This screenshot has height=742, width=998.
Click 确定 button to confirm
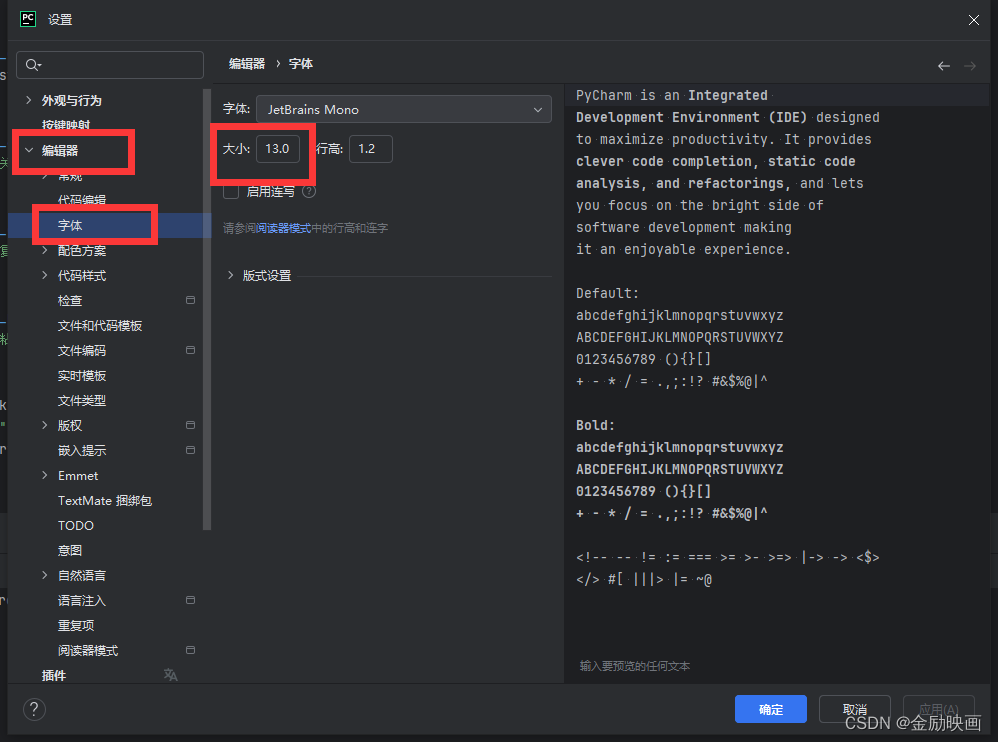[771, 709]
